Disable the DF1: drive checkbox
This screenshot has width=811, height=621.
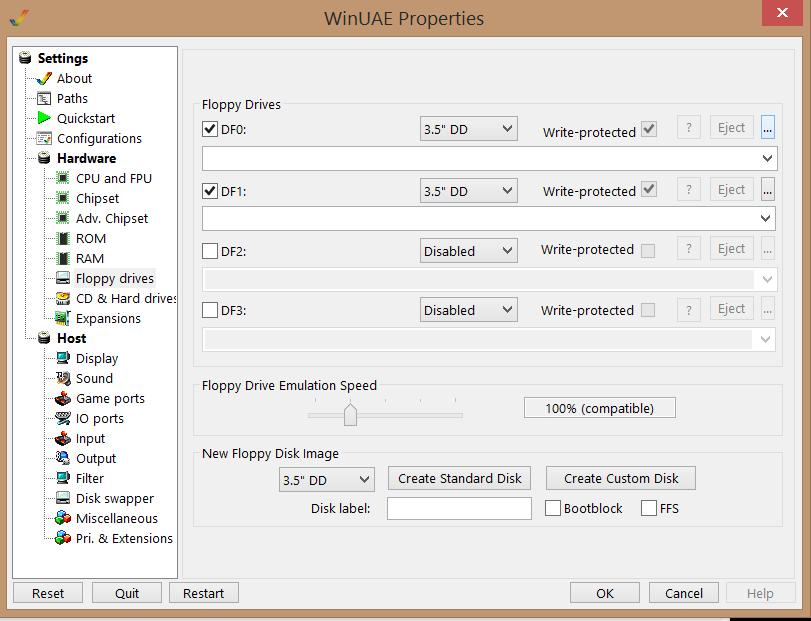[x=209, y=191]
